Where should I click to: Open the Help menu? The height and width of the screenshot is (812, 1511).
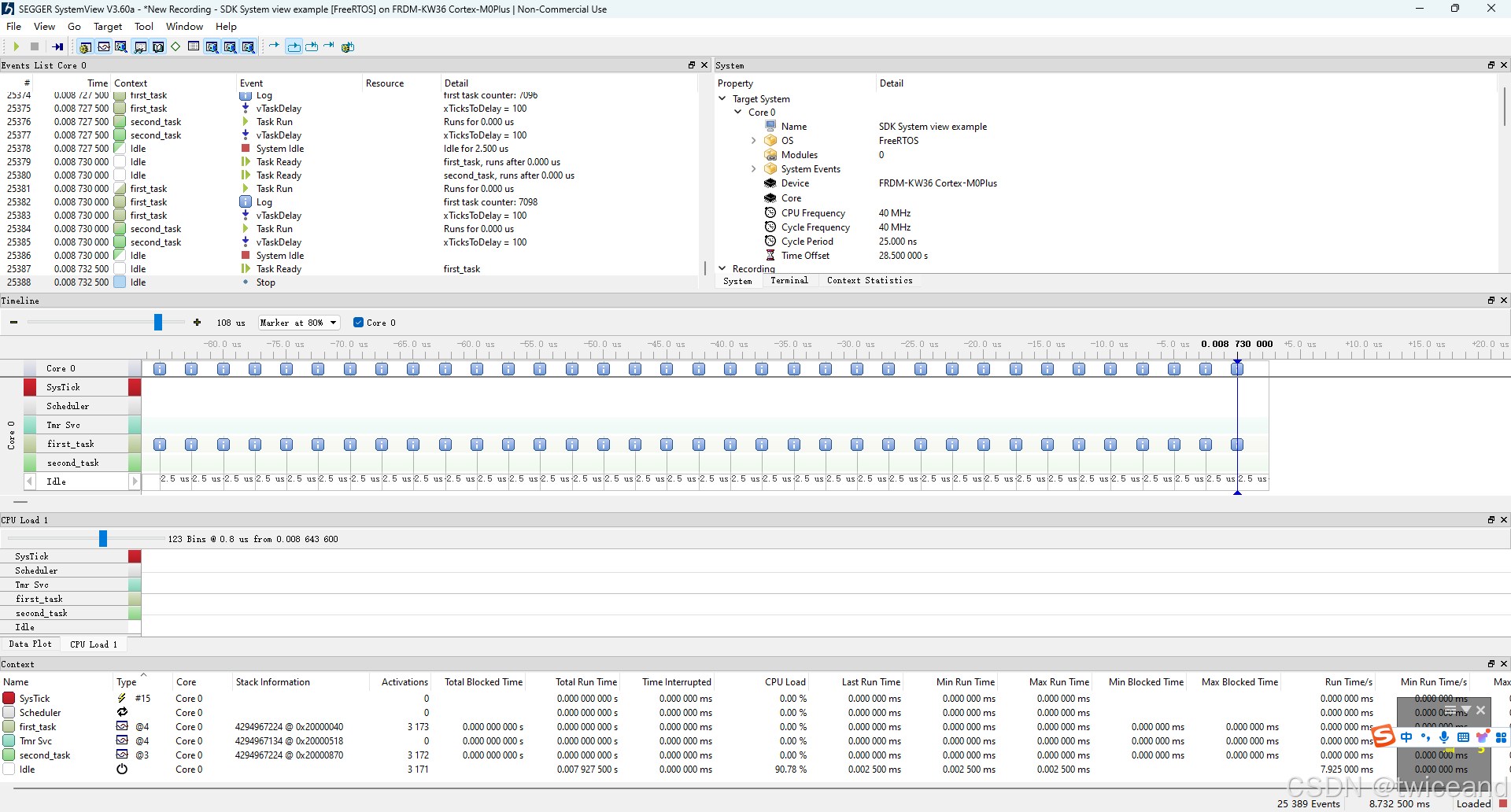[x=226, y=27]
